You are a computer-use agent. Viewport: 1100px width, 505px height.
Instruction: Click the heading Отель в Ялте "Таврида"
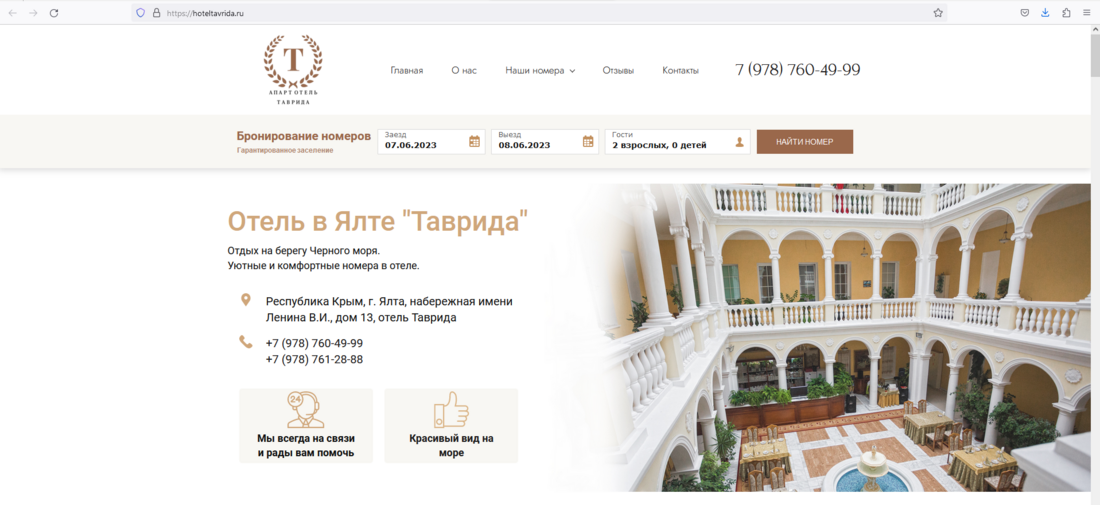click(x=377, y=221)
